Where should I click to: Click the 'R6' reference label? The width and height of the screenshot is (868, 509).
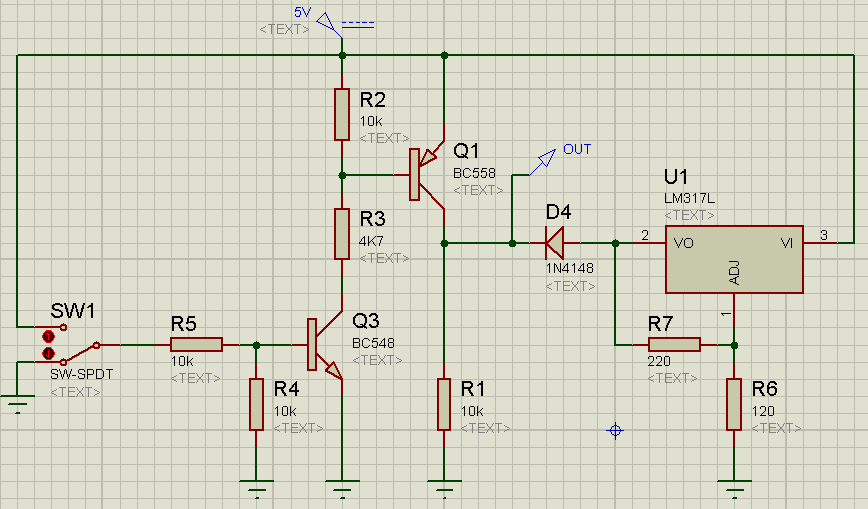coord(764,389)
